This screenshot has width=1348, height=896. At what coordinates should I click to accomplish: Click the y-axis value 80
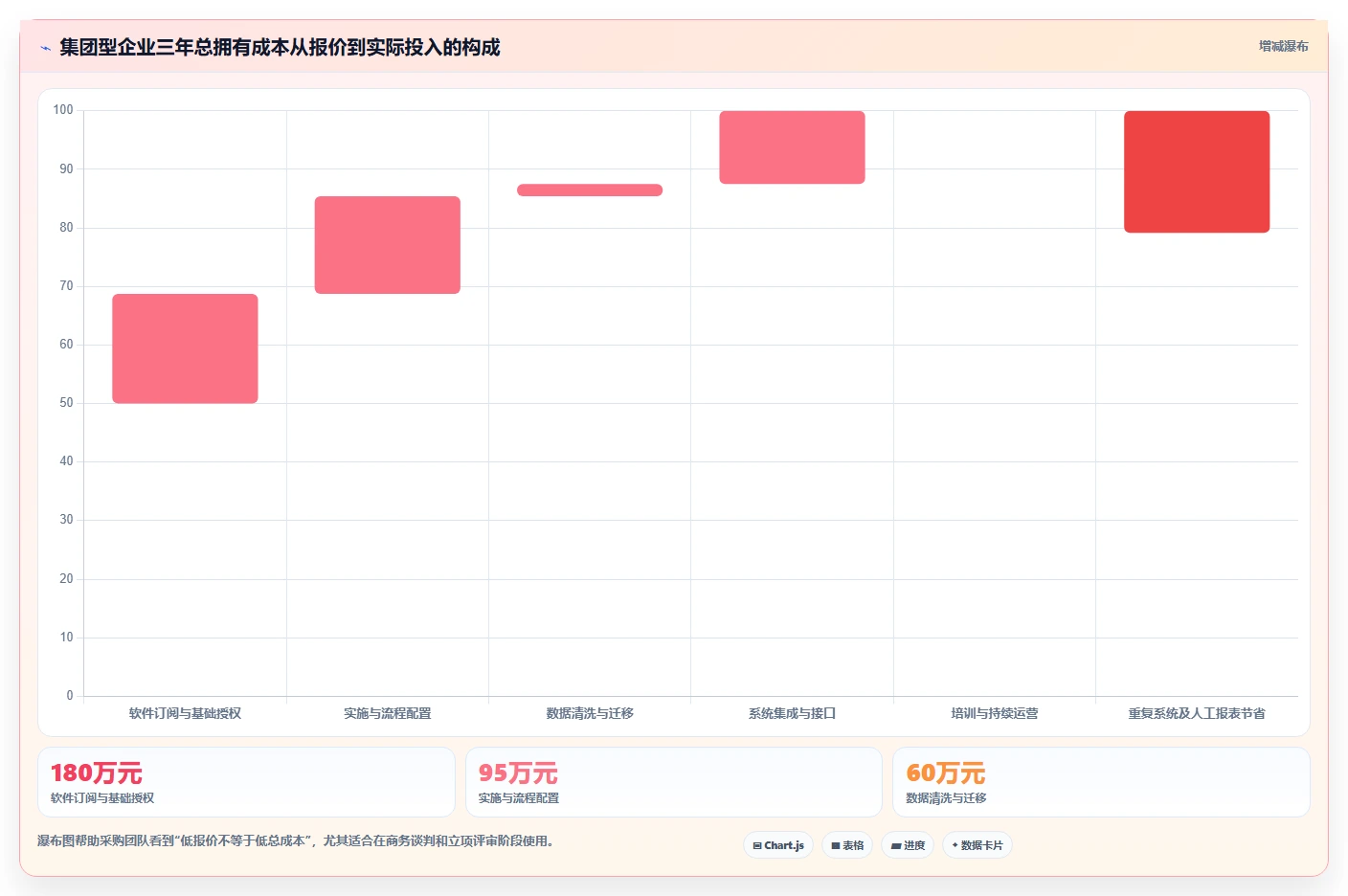(66, 228)
